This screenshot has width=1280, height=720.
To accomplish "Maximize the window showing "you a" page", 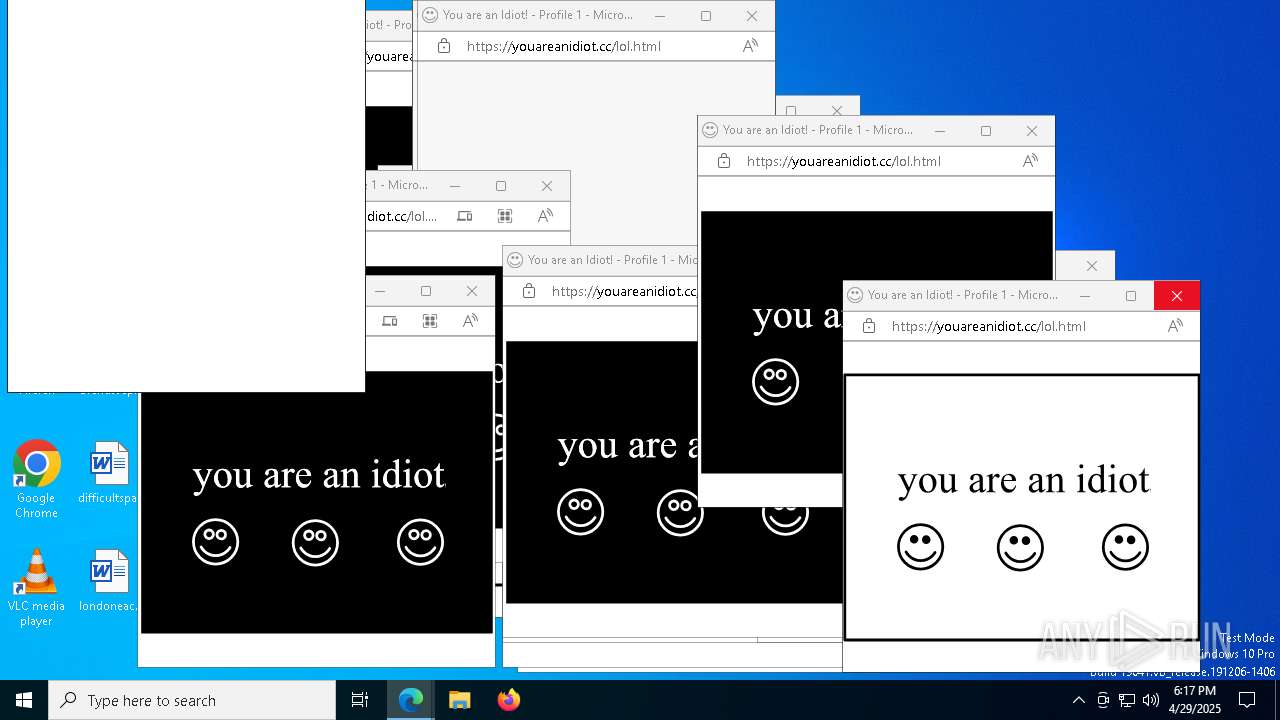I will coord(986,130).
